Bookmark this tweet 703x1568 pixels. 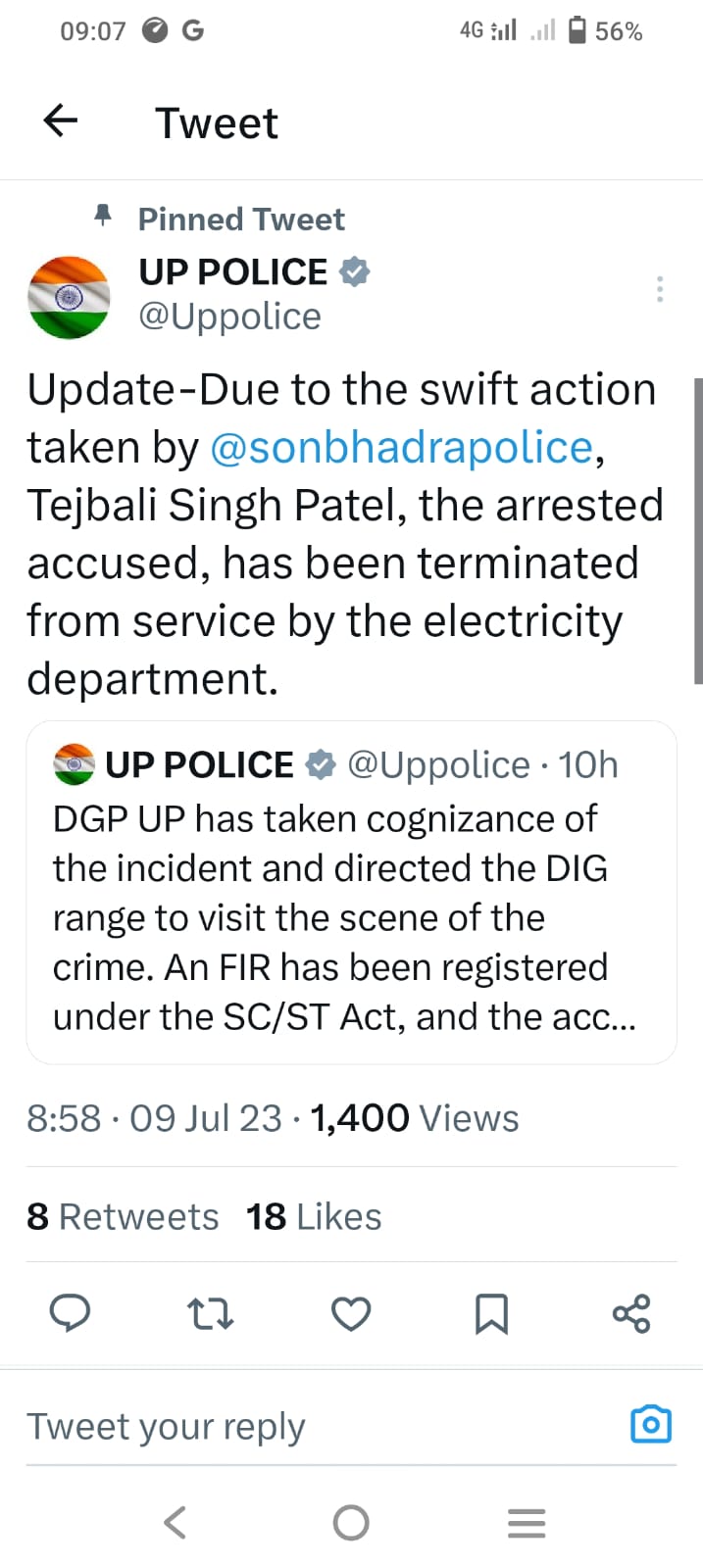(491, 1313)
